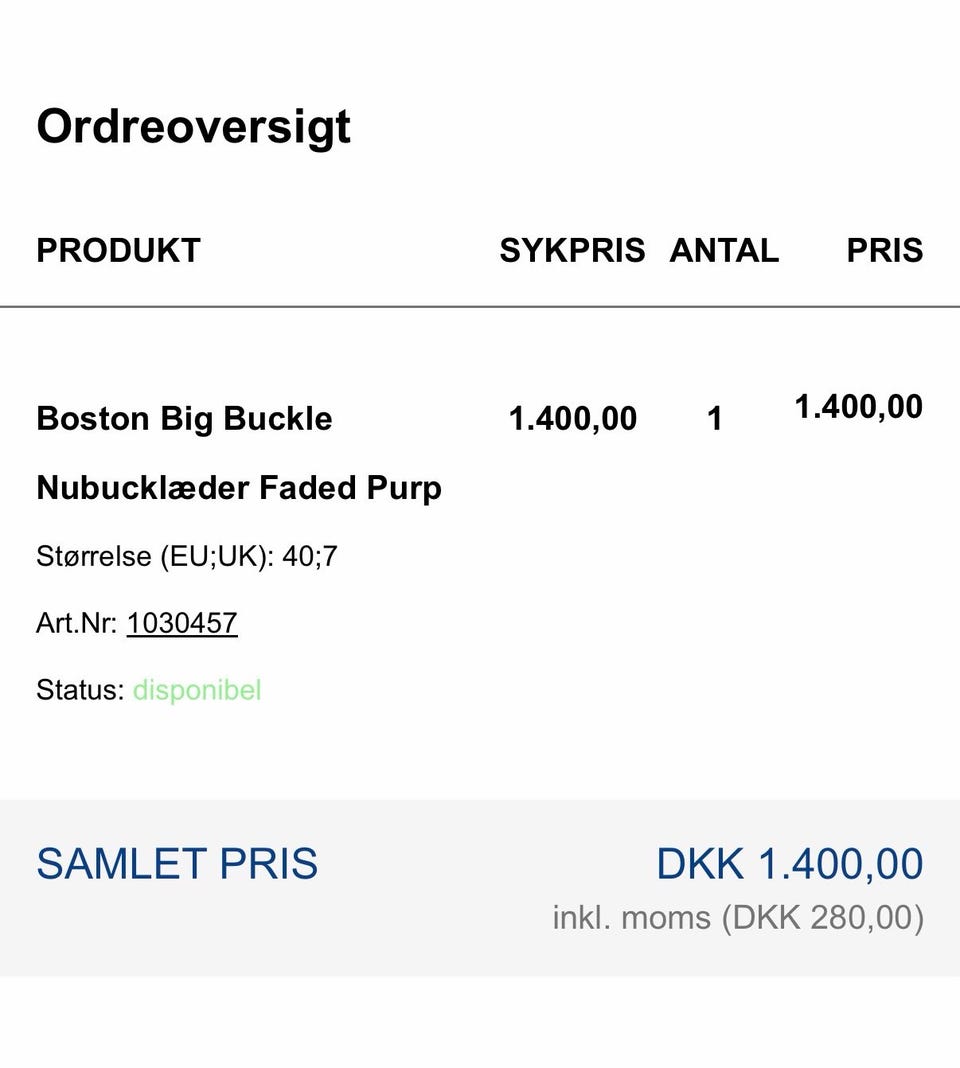The image size is (960, 1068).
Task: Click the Boston Big Buckle product name
Action: coord(184,419)
